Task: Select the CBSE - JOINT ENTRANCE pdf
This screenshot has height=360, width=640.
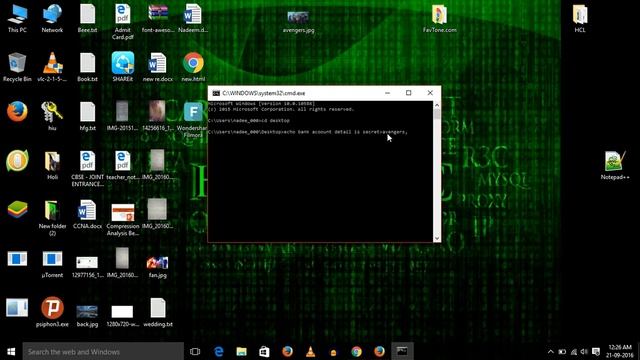Action: (x=87, y=168)
